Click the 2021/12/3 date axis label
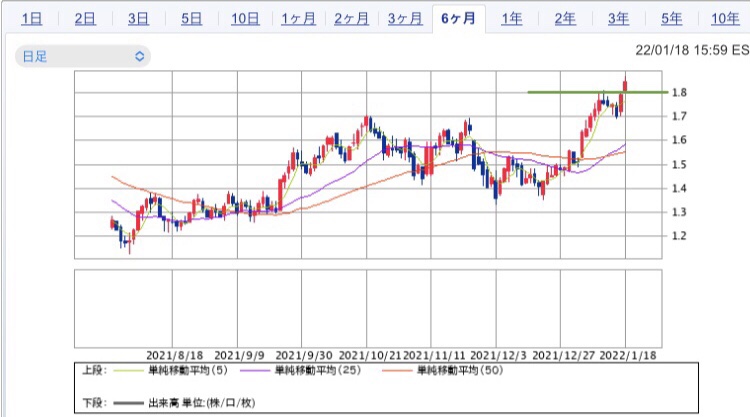750x417 pixels. [498, 355]
